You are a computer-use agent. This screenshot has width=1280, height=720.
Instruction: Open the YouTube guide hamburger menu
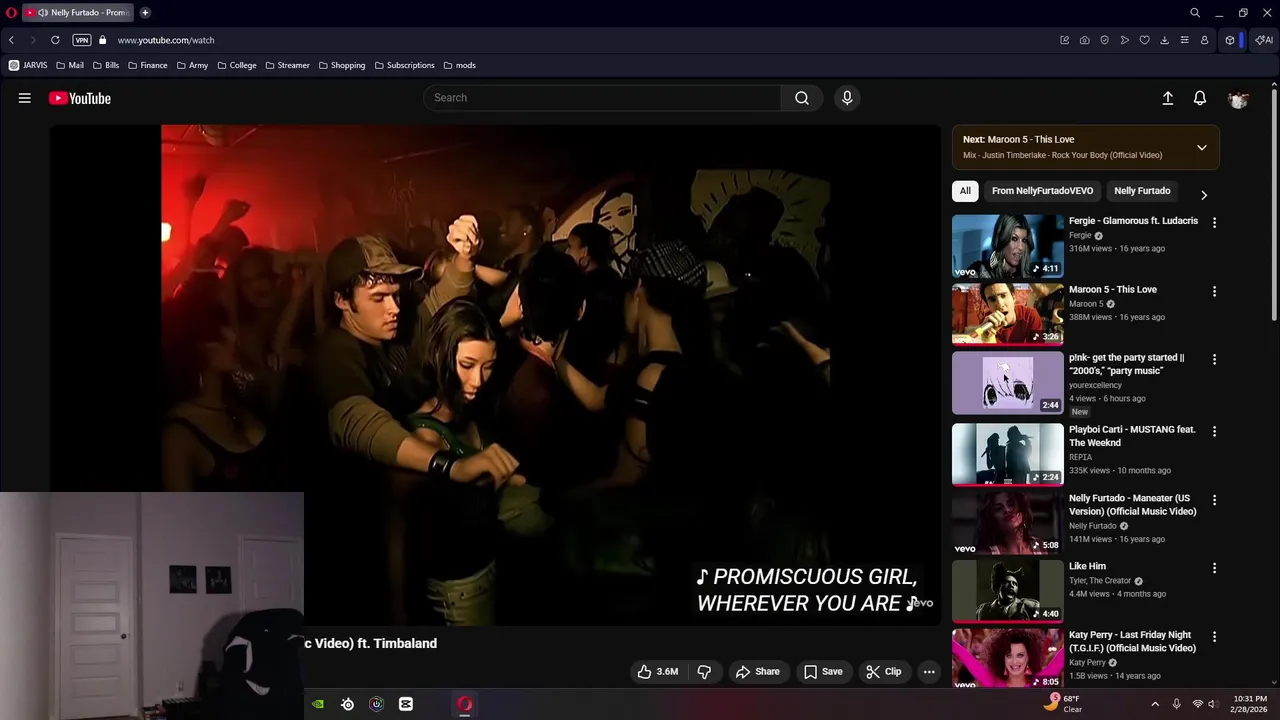coord(24,98)
